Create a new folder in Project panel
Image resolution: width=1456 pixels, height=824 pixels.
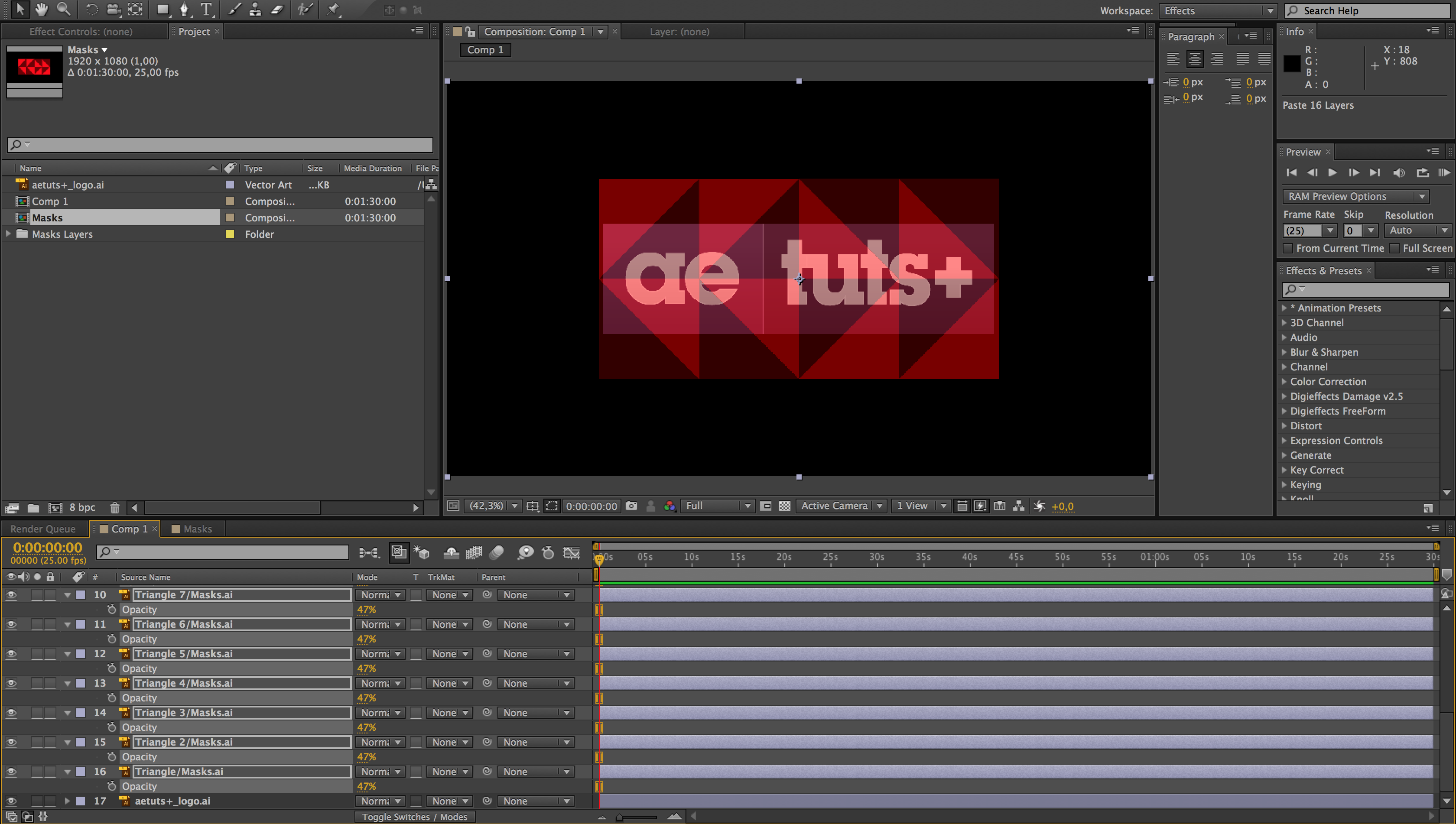pos(33,508)
